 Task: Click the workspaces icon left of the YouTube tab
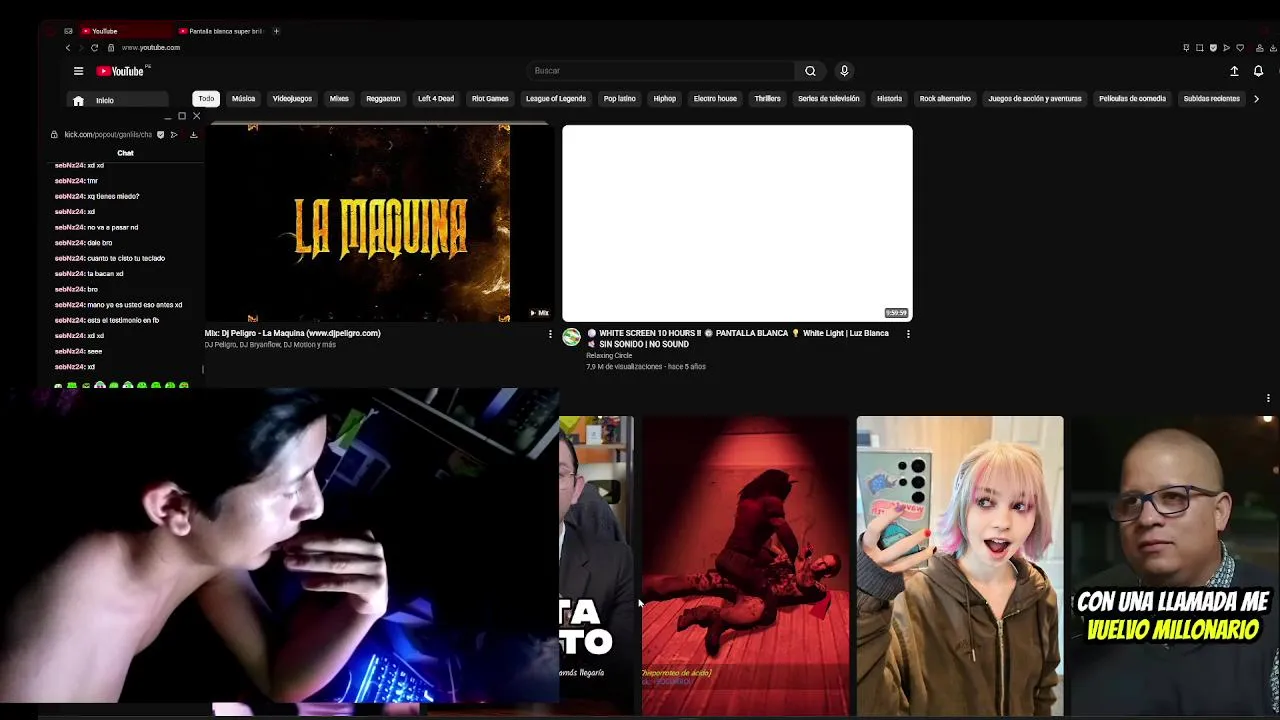[x=68, y=31]
